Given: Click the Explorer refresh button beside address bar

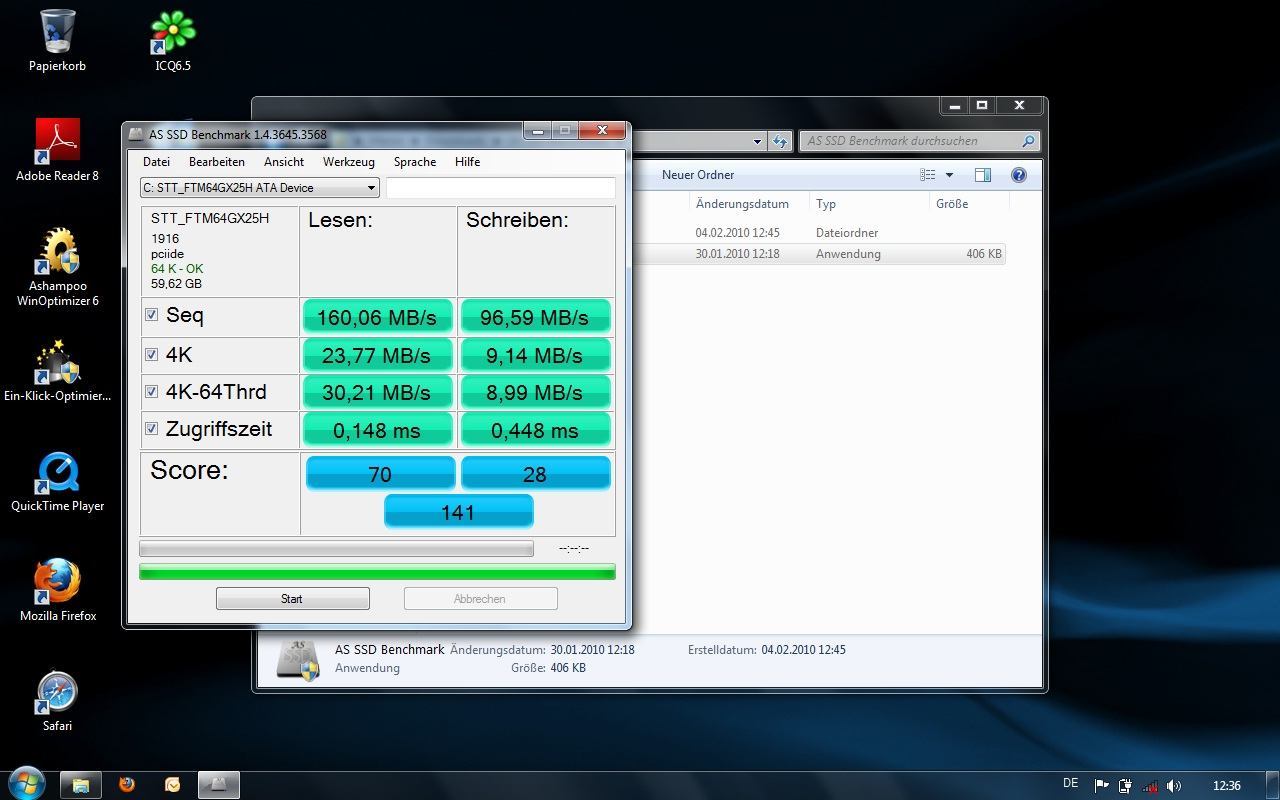Looking at the screenshot, I should click(780, 141).
